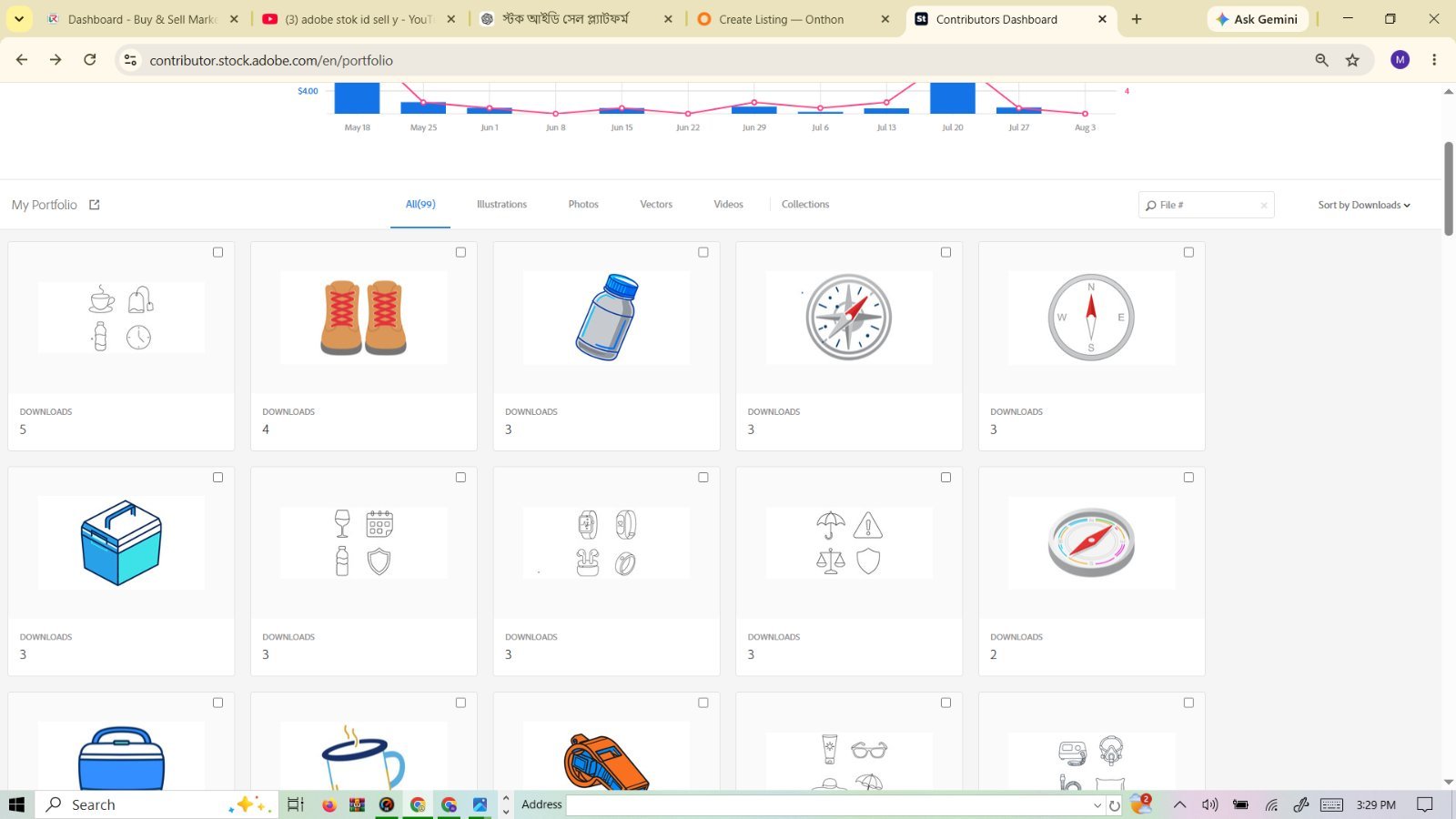Click the File # search magnifier icon
1456x819 pixels.
click(x=1151, y=206)
